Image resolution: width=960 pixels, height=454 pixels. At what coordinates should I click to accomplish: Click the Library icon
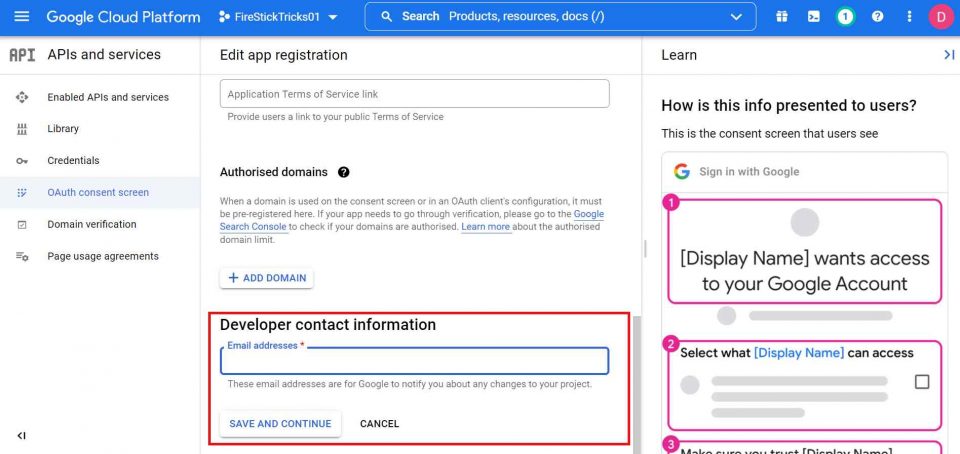pyautogui.click(x=22, y=128)
